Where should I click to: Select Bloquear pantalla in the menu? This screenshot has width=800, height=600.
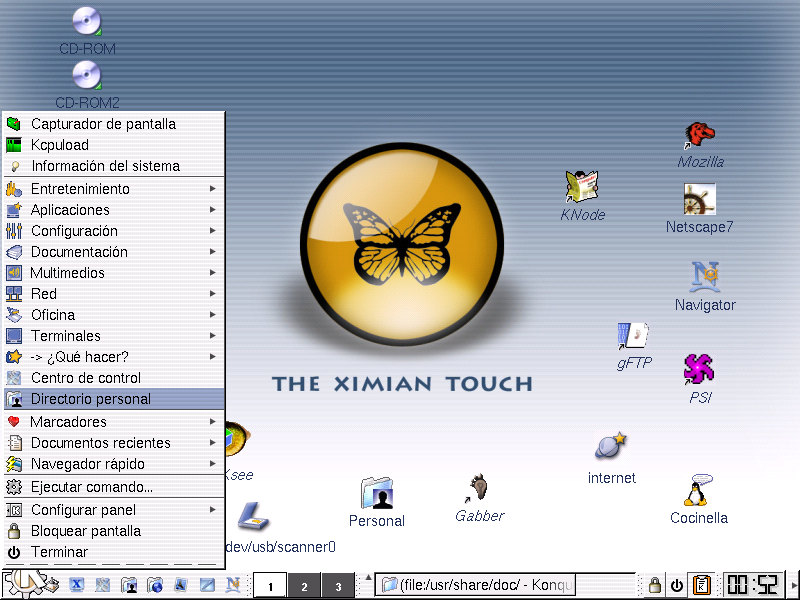click(x=113, y=531)
